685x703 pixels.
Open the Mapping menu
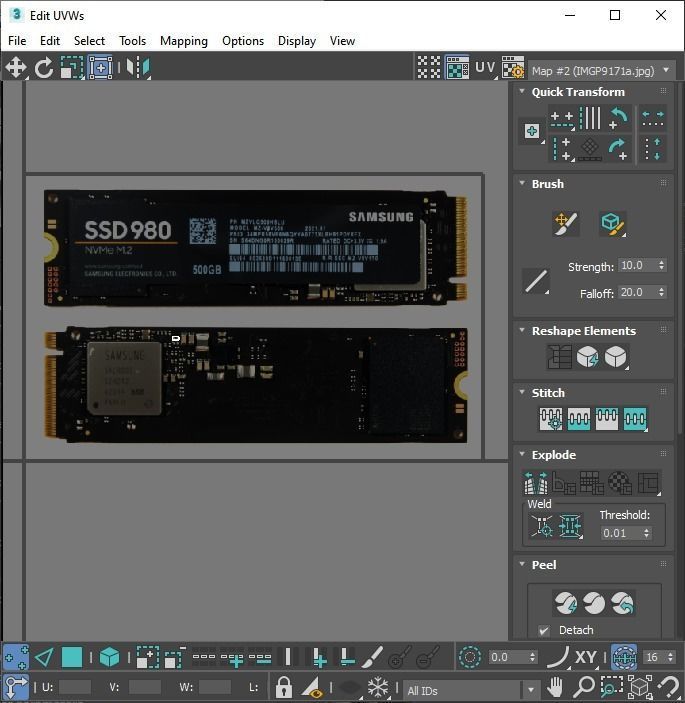pyautogui.click(x=184, y=41)
